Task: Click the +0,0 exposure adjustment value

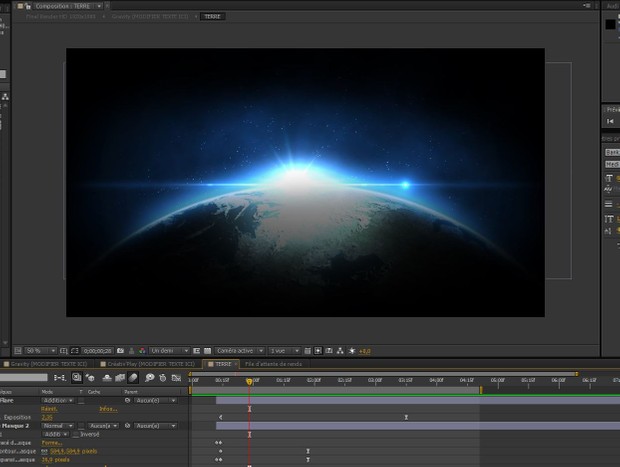Action: click(x=365, y=351)
